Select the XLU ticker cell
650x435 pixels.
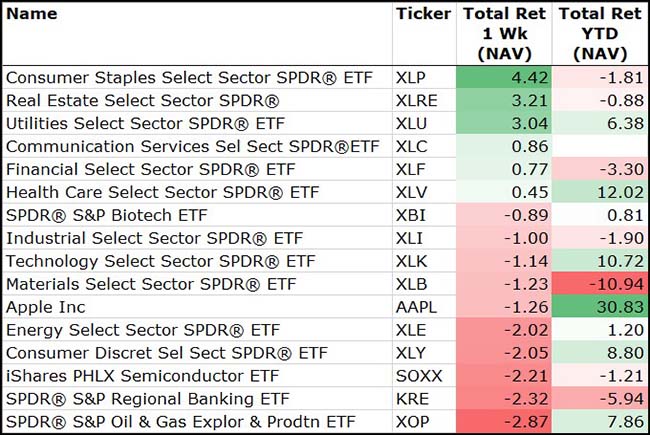[412, 124]
